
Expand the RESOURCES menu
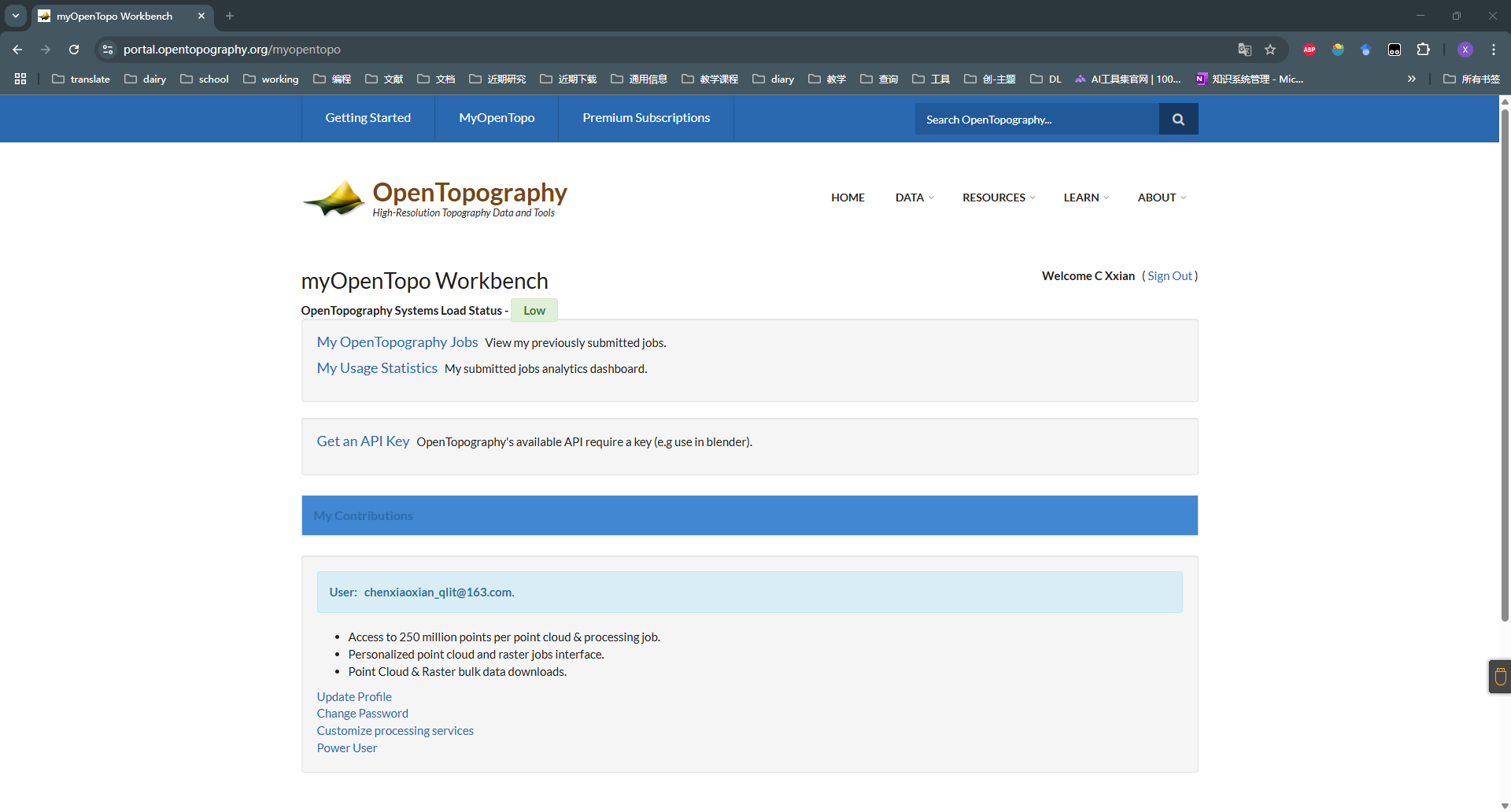pos(999,197)
